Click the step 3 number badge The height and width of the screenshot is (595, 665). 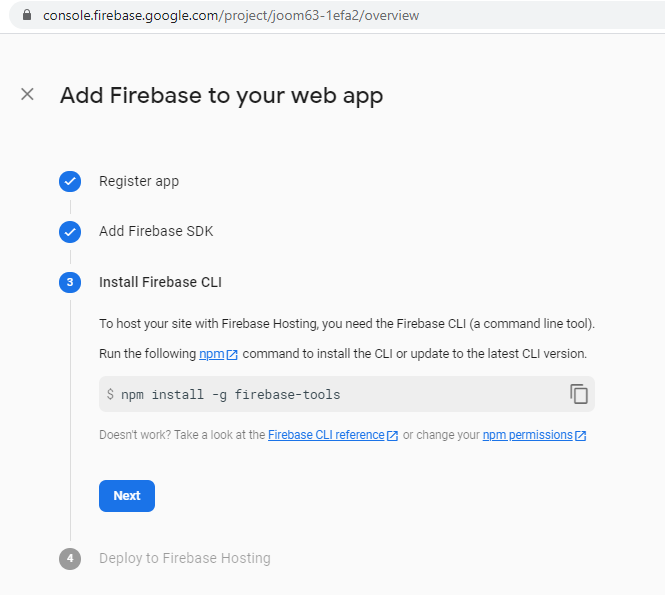70,282
